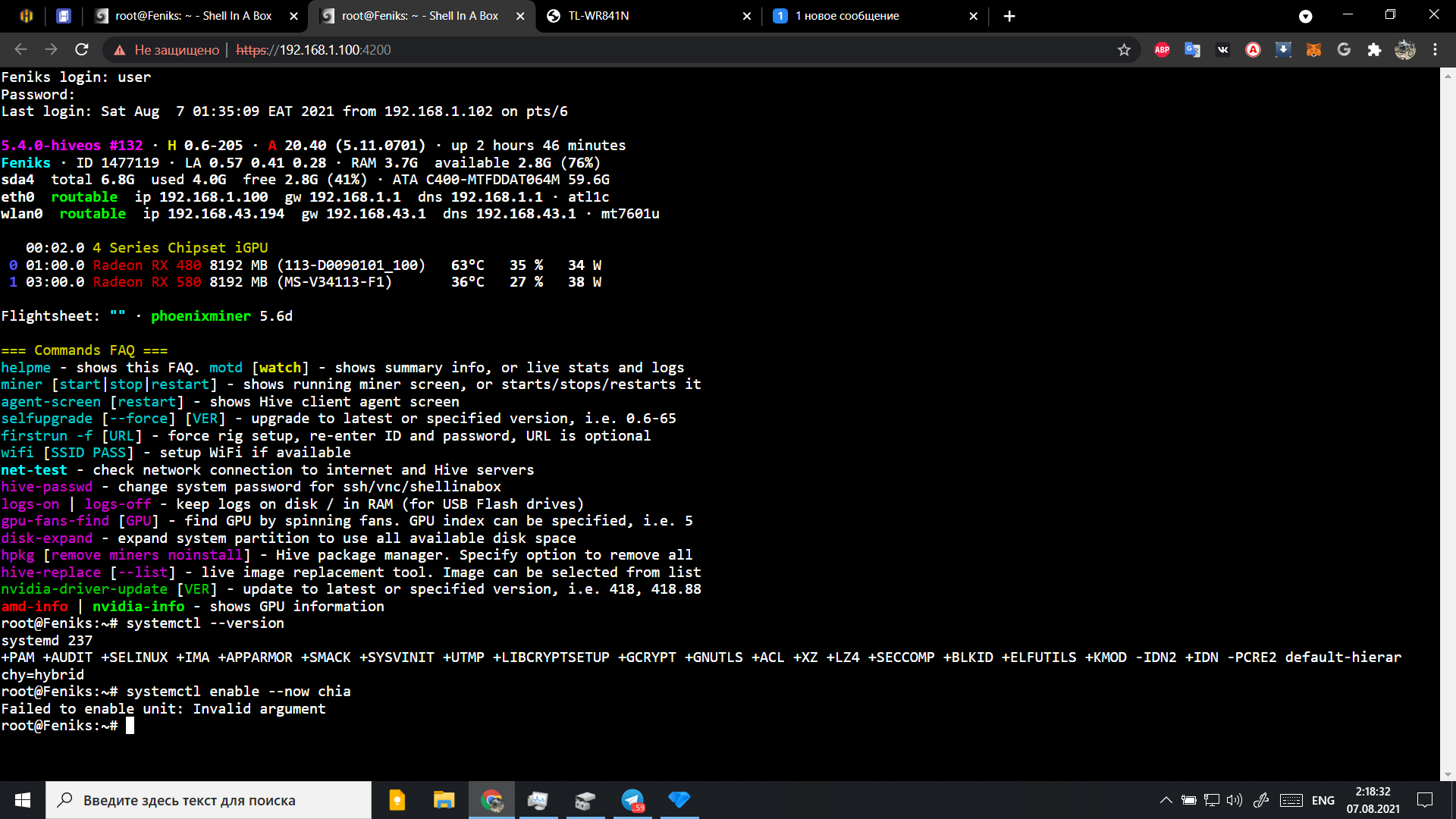Open the VK extension icon
The height and width of the screenshot is (819, 1456).
pos(1222,50)
